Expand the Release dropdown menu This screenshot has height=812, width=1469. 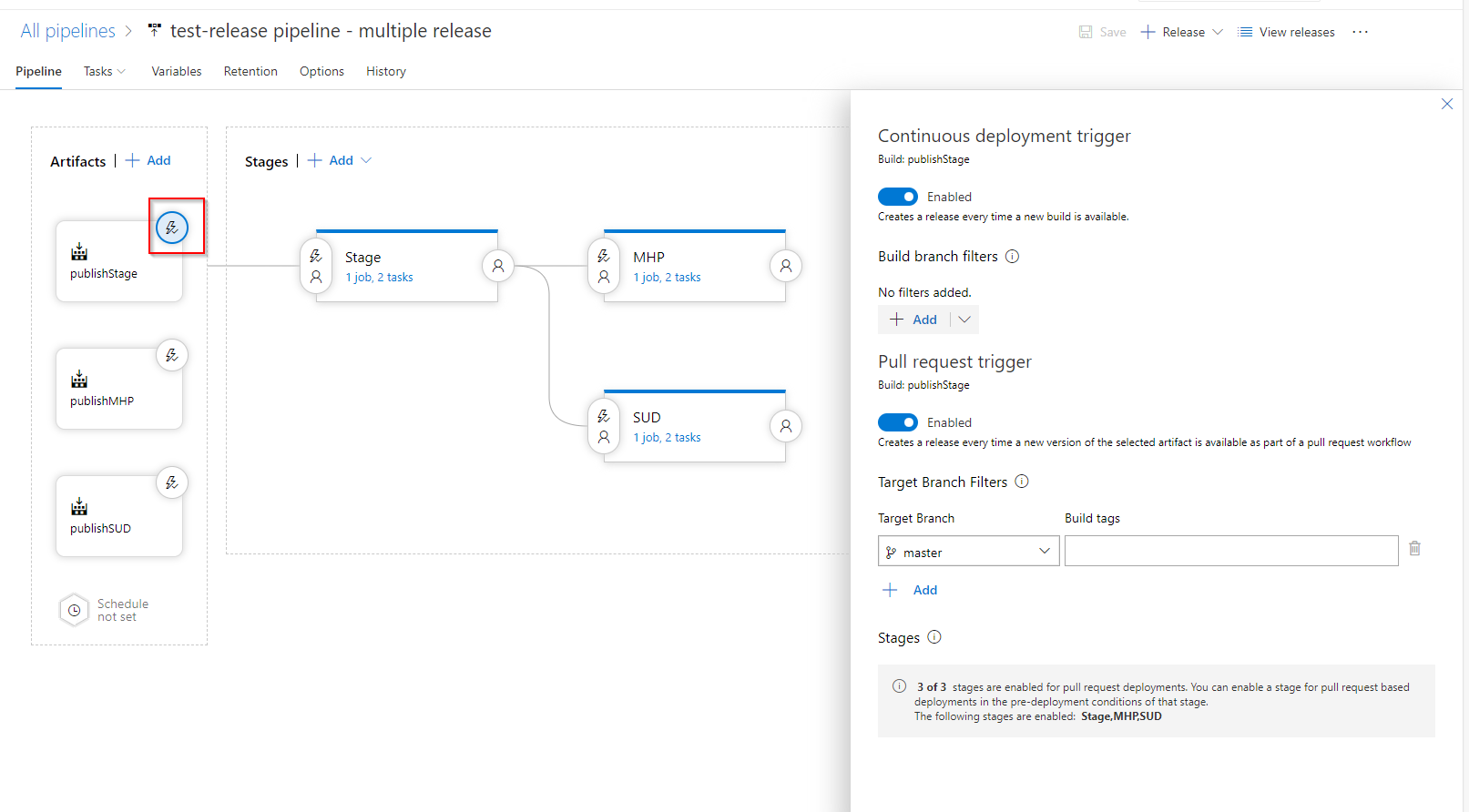pos(1218,32)
